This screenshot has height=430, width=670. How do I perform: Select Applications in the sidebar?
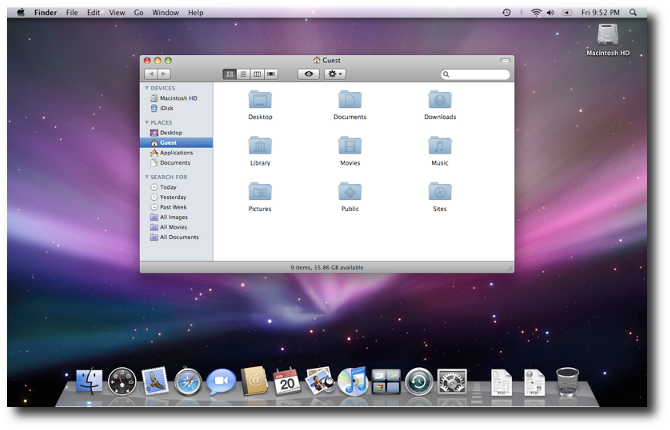176,153
